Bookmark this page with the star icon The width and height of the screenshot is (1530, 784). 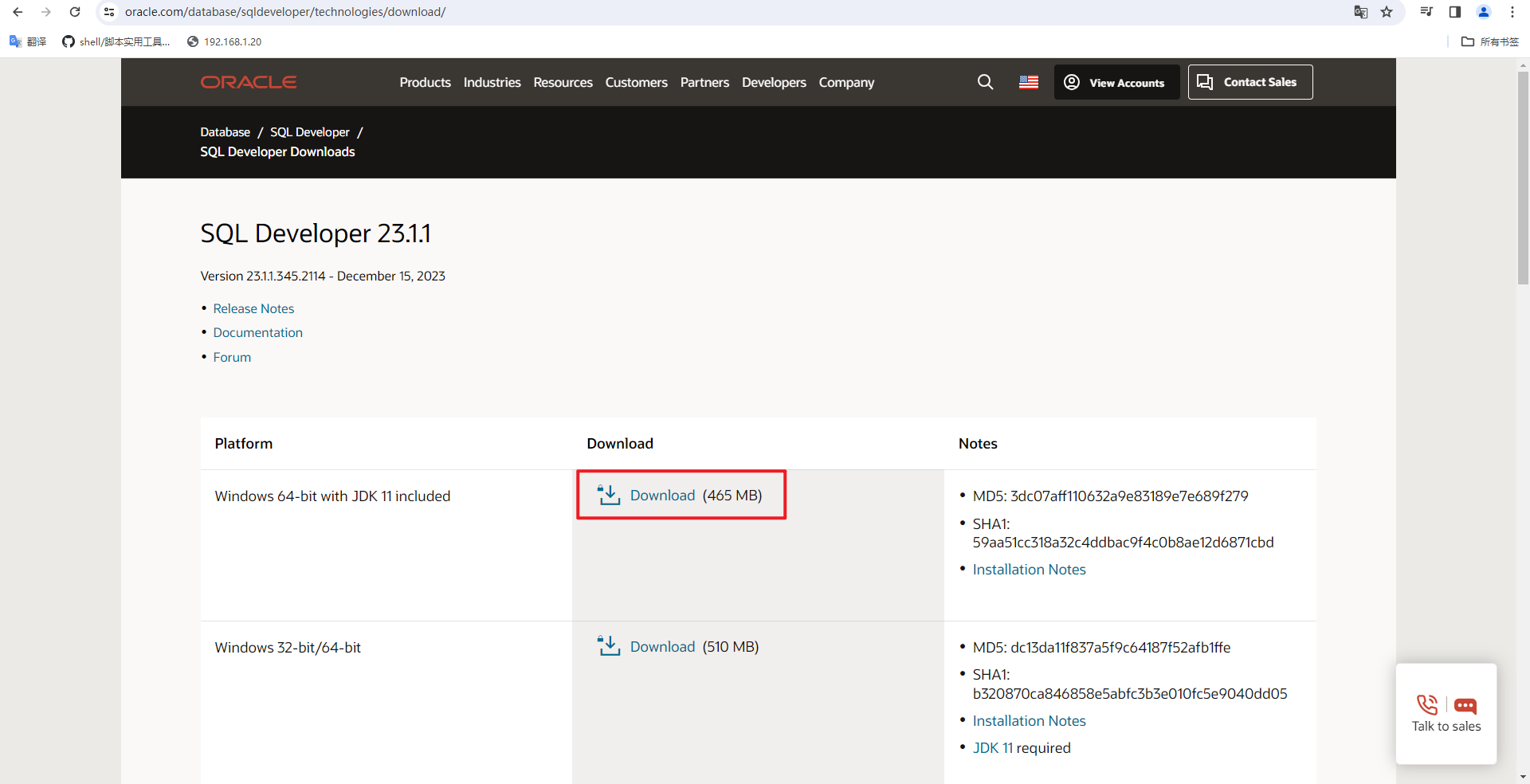[1387, 12]
